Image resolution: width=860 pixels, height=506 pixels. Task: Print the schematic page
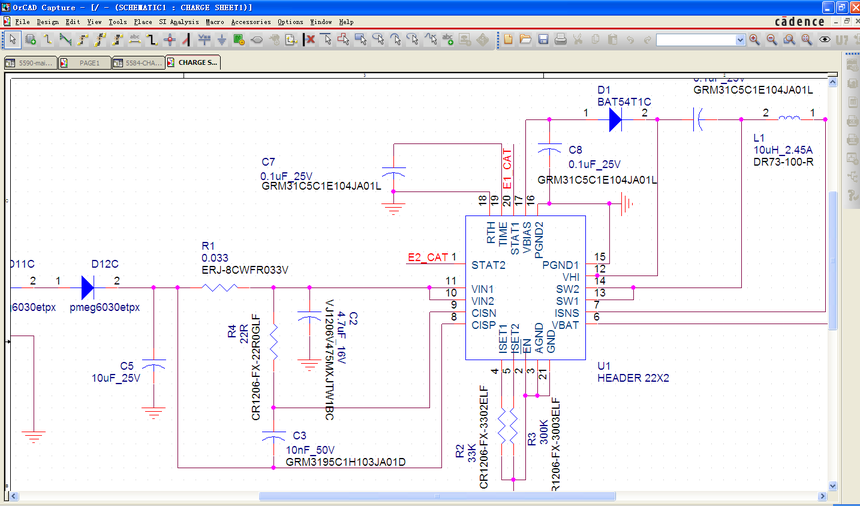click(561, 39)
